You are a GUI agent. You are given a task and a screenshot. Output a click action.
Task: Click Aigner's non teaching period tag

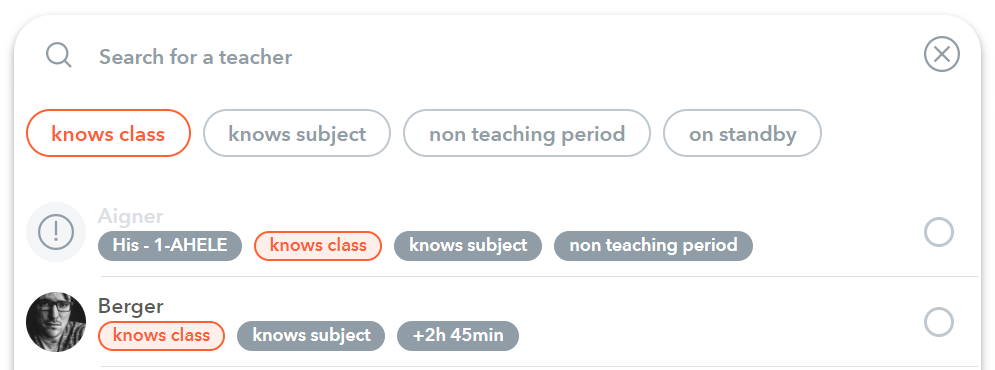pos(654,246)
